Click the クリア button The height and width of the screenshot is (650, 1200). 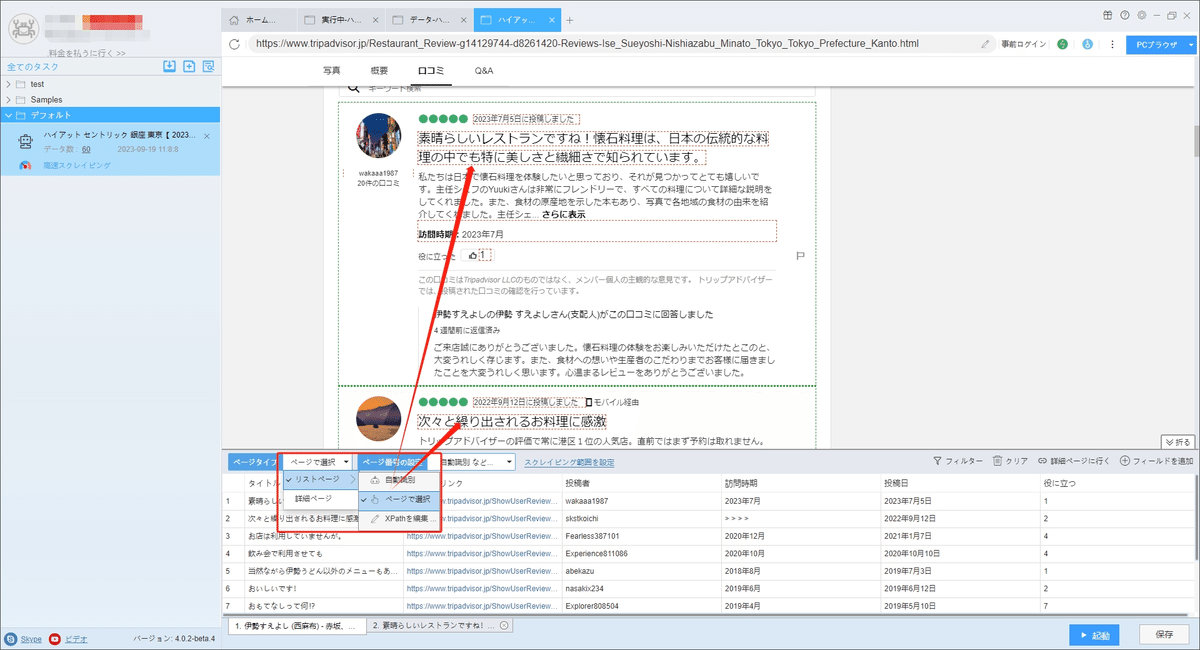click(1011, 461)
